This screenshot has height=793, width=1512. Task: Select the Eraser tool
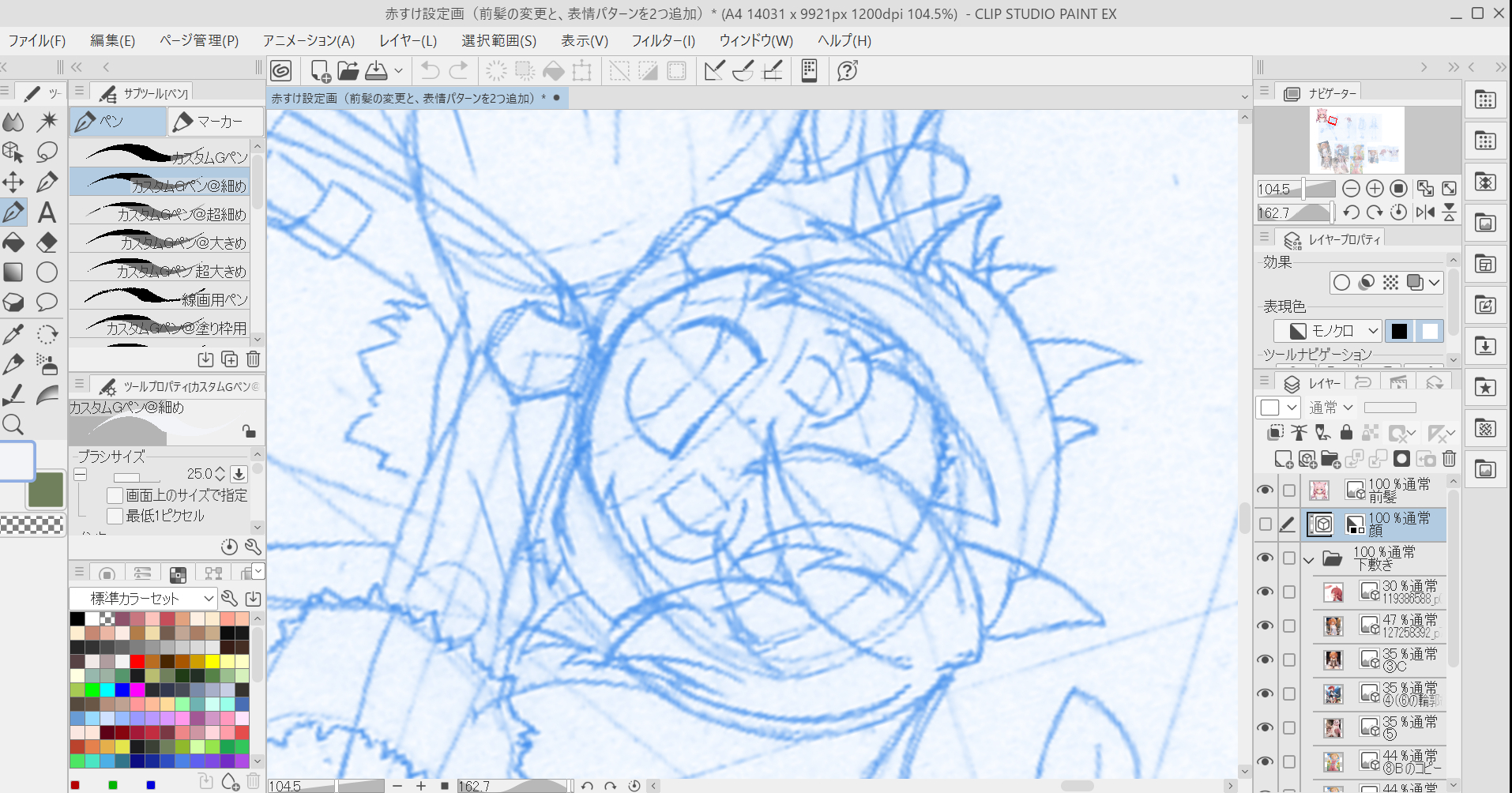coord(47,242)
